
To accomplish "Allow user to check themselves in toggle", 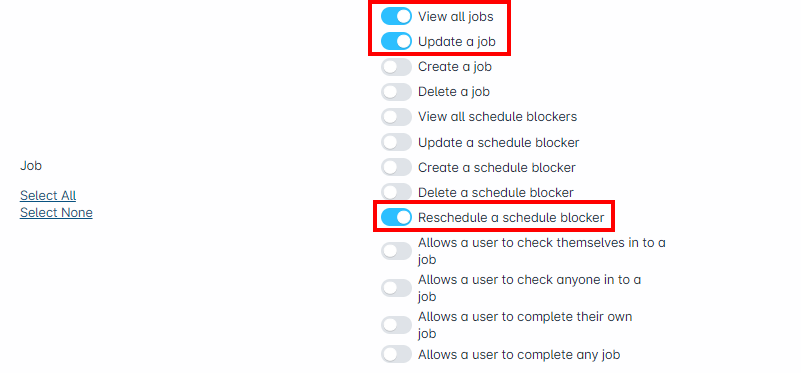I will pos(396,251).
